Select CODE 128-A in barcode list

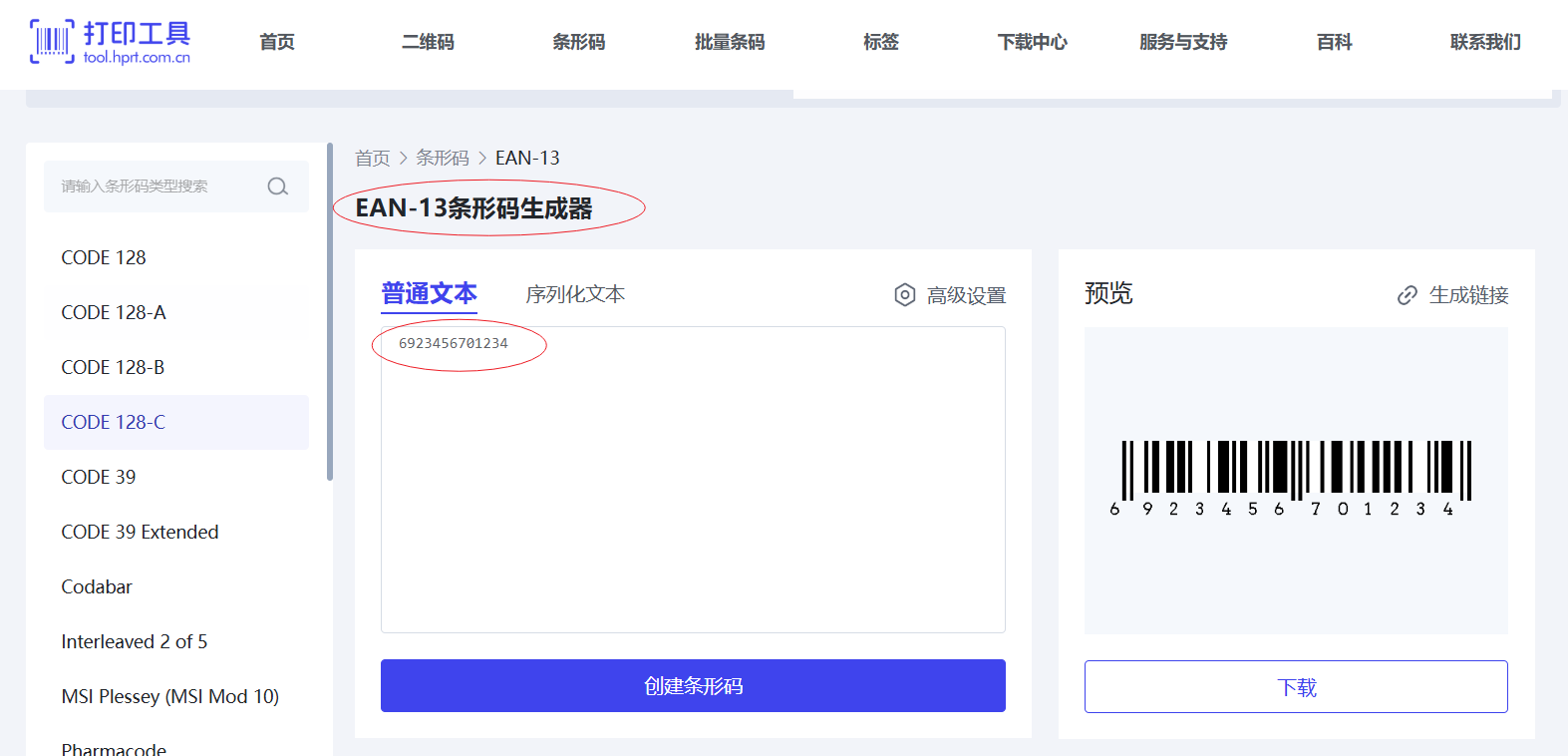(x=176, y=312)
